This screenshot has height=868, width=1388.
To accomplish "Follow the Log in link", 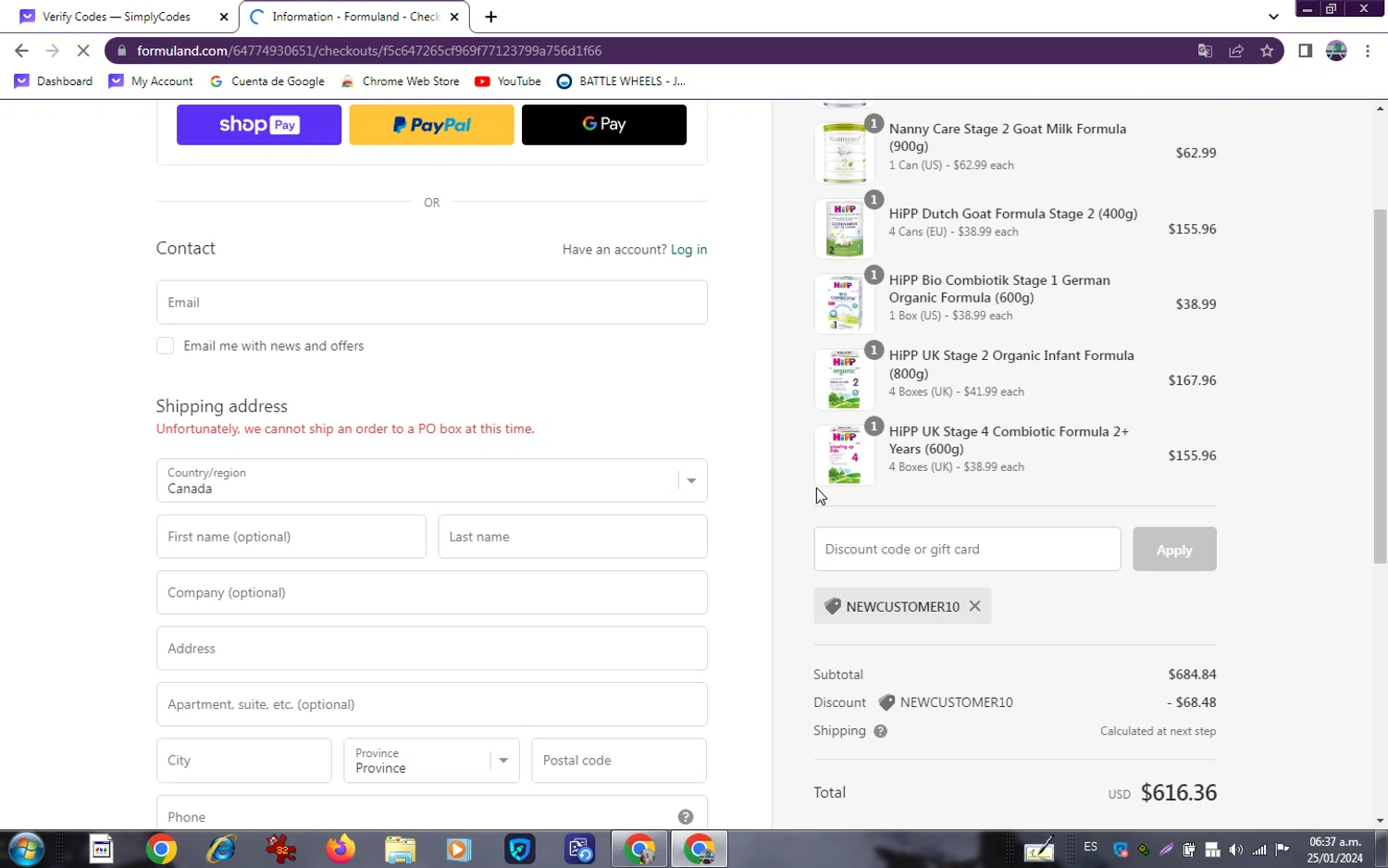I will tap(688, 250).
